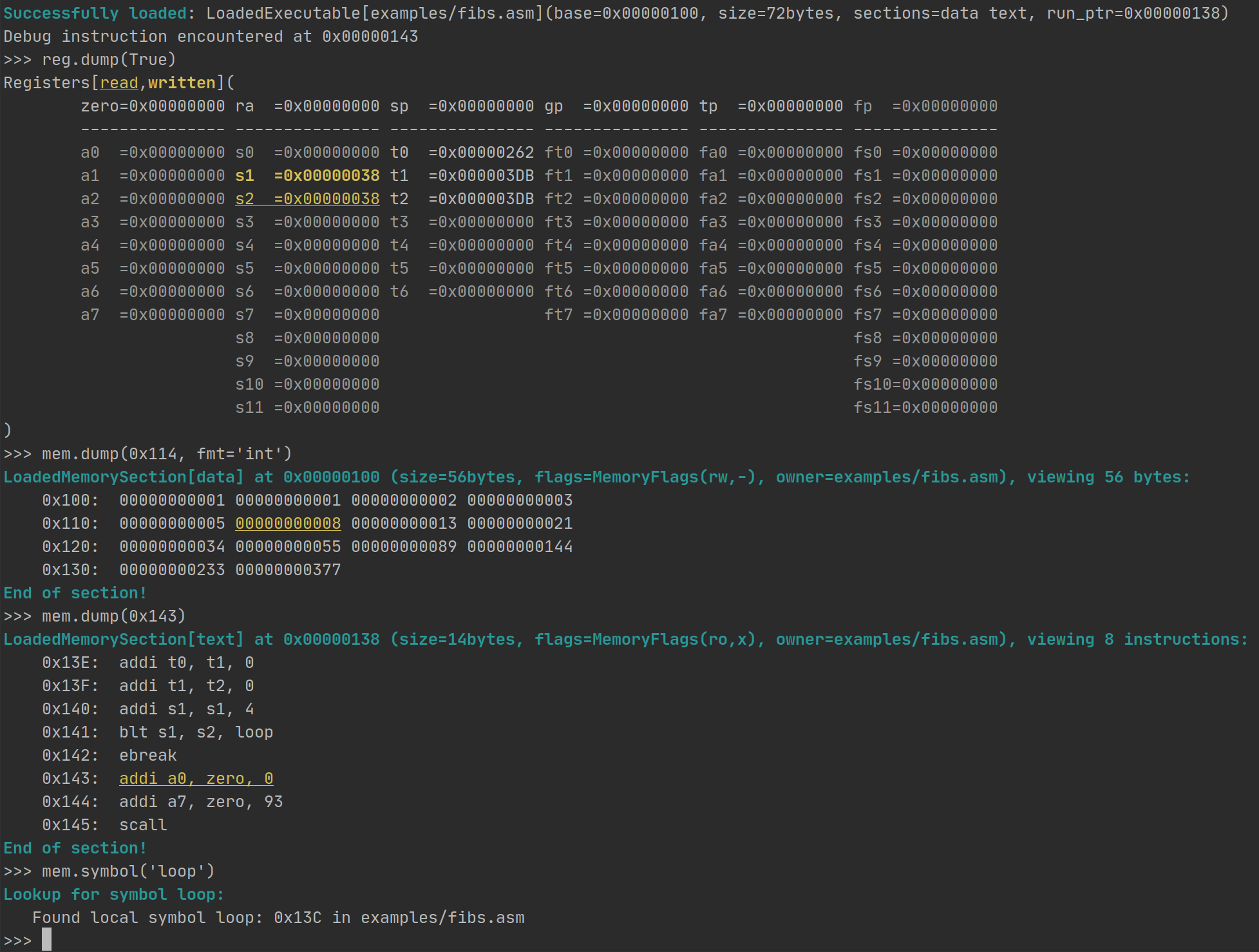Image resolution: width=1259 pixels, height=952 pixels.
Task: Click the underlined 'read' legend word
Action: pyautogui.click(x=118, y=83)
